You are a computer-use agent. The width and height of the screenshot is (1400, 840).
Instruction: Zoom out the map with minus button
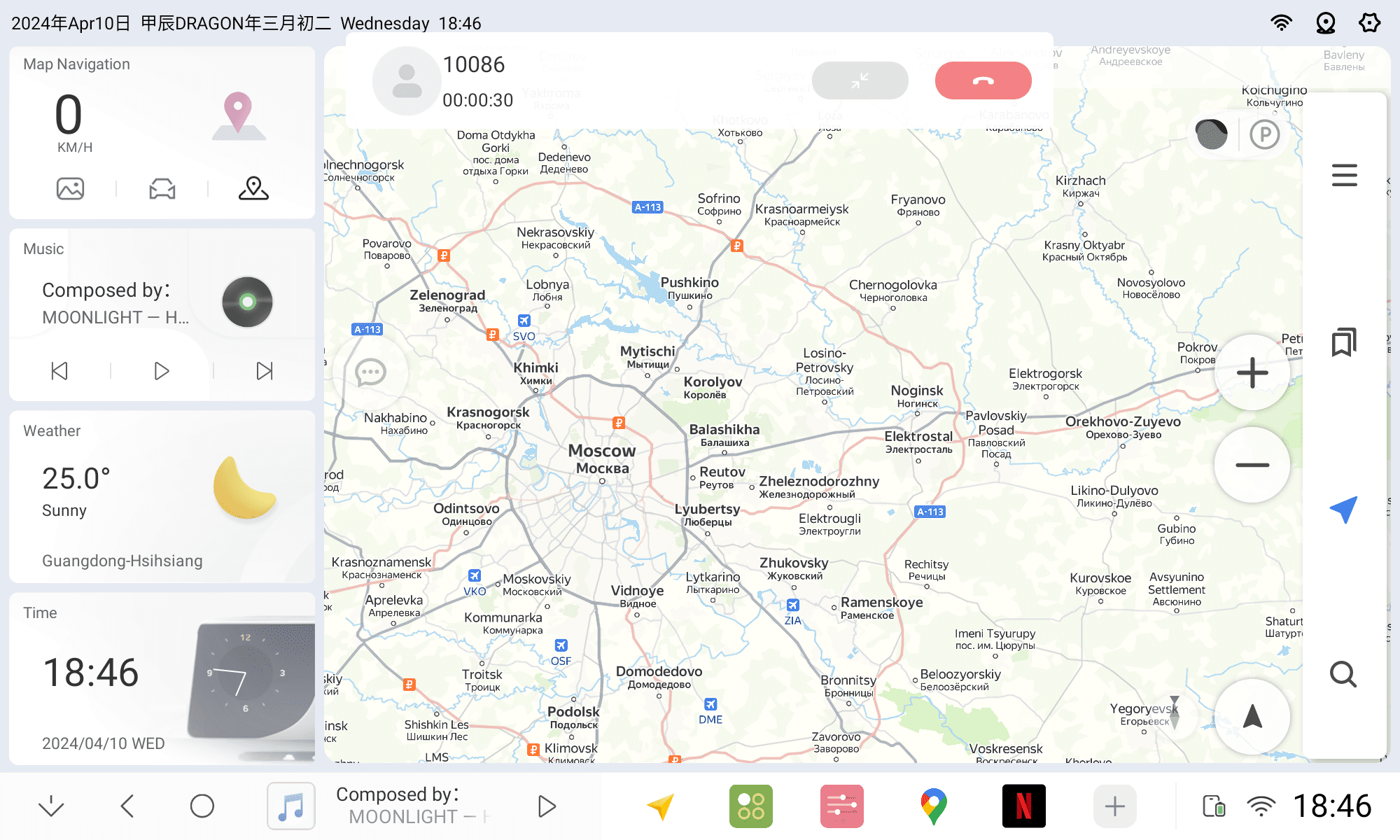pyautogui.click(x=1252, y=465)
